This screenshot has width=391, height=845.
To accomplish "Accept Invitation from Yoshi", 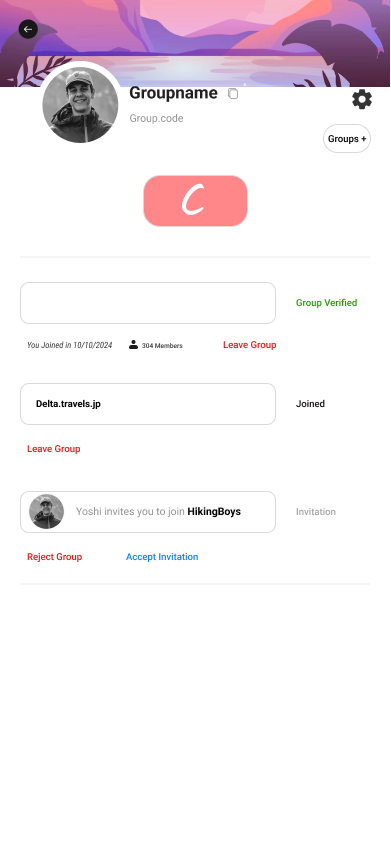I will (162, 557).
